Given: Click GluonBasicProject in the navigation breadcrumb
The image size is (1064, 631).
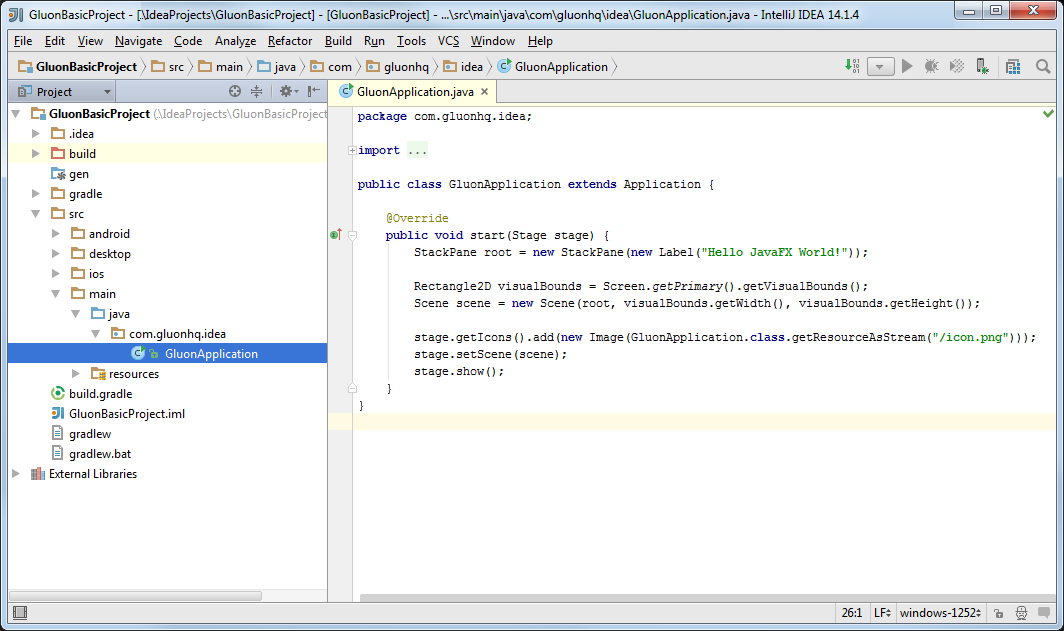Looking at the screenshot, I should pyautogui.click(x=77, y=66).
